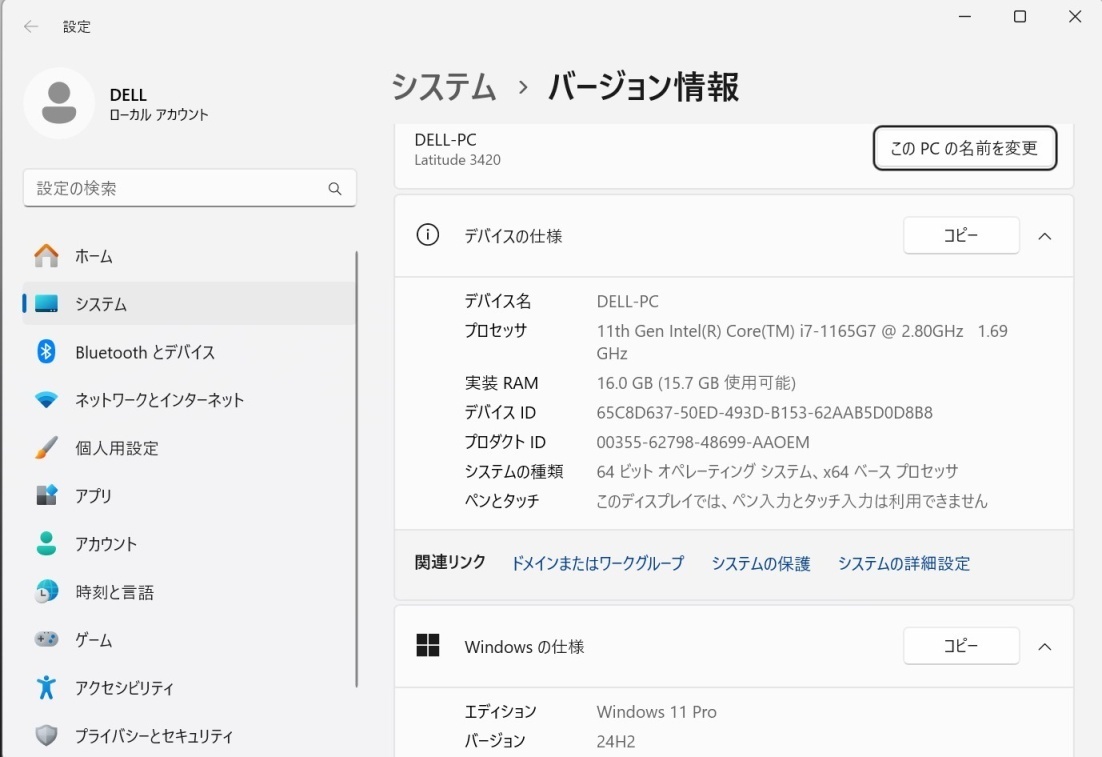Open ゲーム settings
Screen dimensions: 1102x757
(100, 640)
